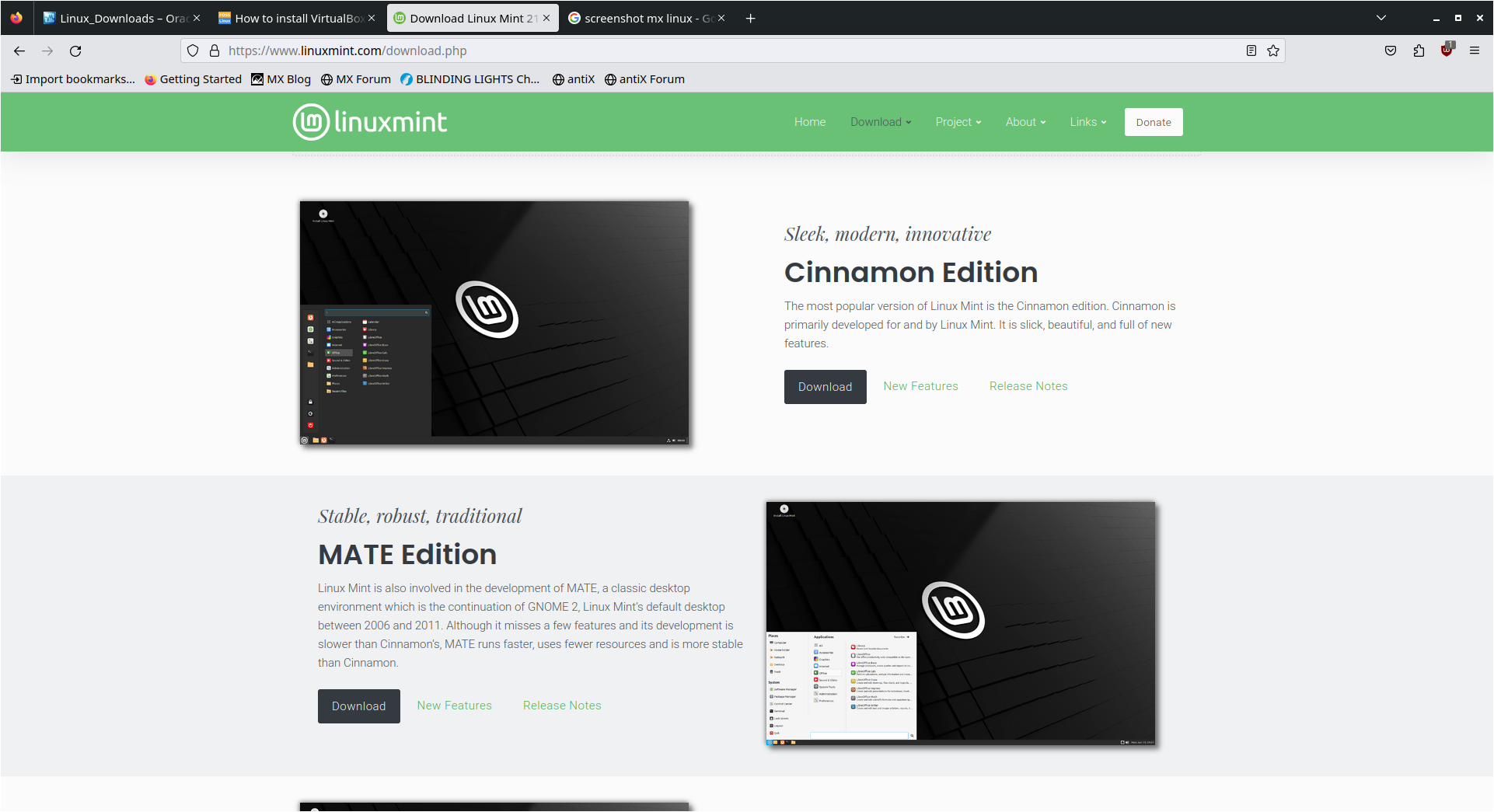Open Import bookmarks bookmark
This screenshot has height=812, width=1494.
click(x=73, y=79)
